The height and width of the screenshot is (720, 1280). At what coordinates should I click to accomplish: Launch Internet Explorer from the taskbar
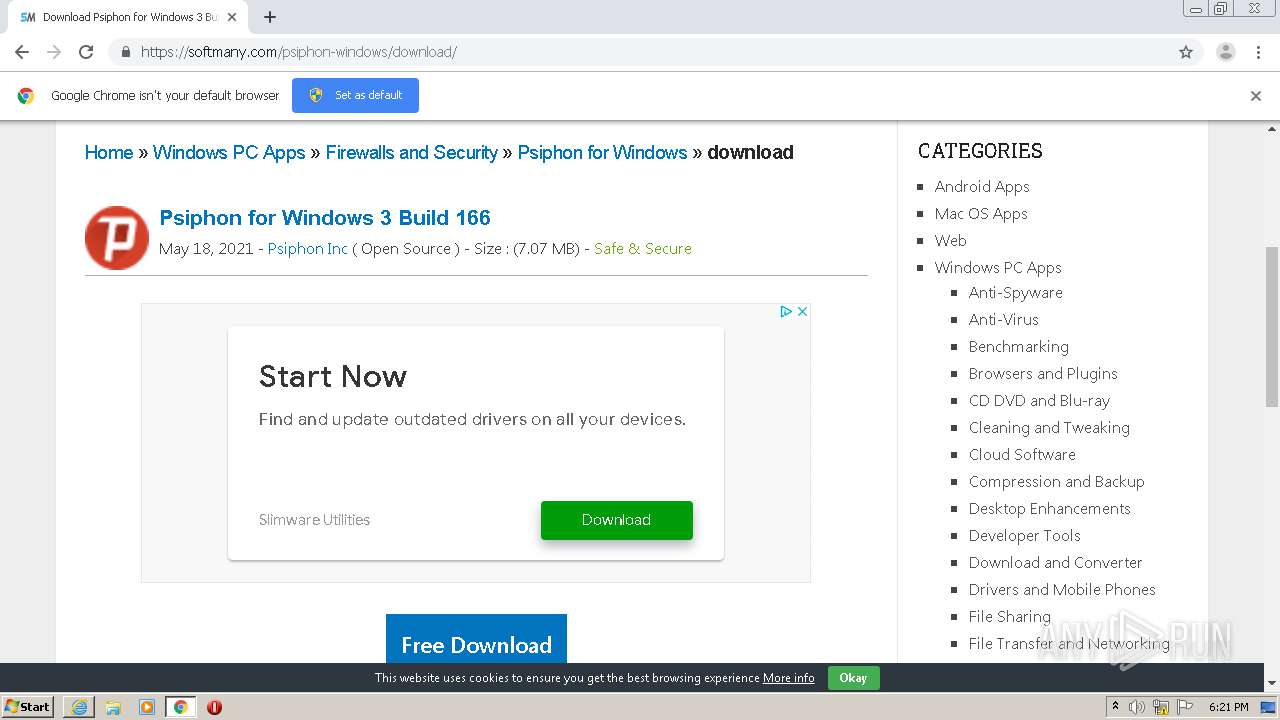coord(79,707)
